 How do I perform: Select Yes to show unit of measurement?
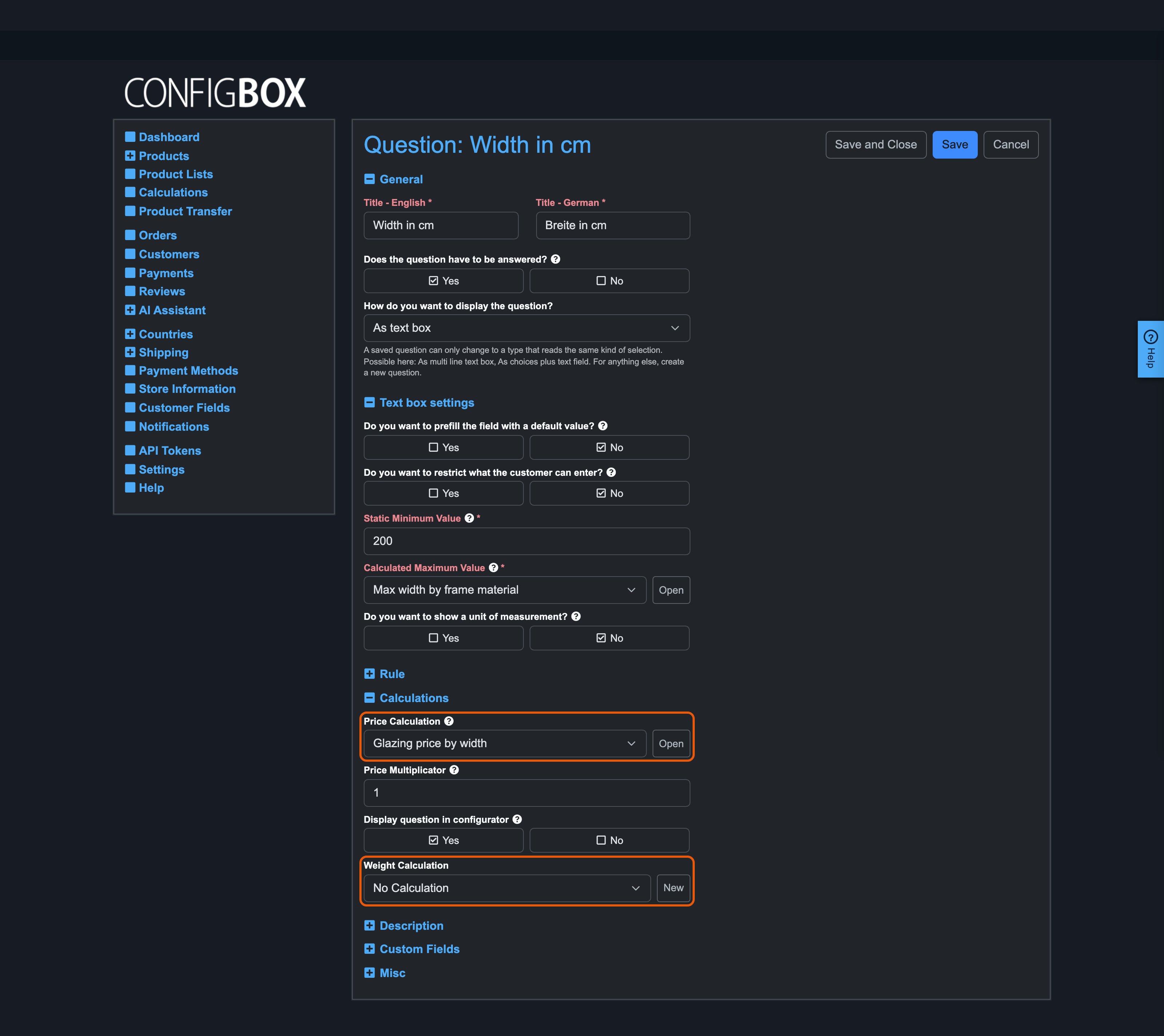tap(444, 638)
